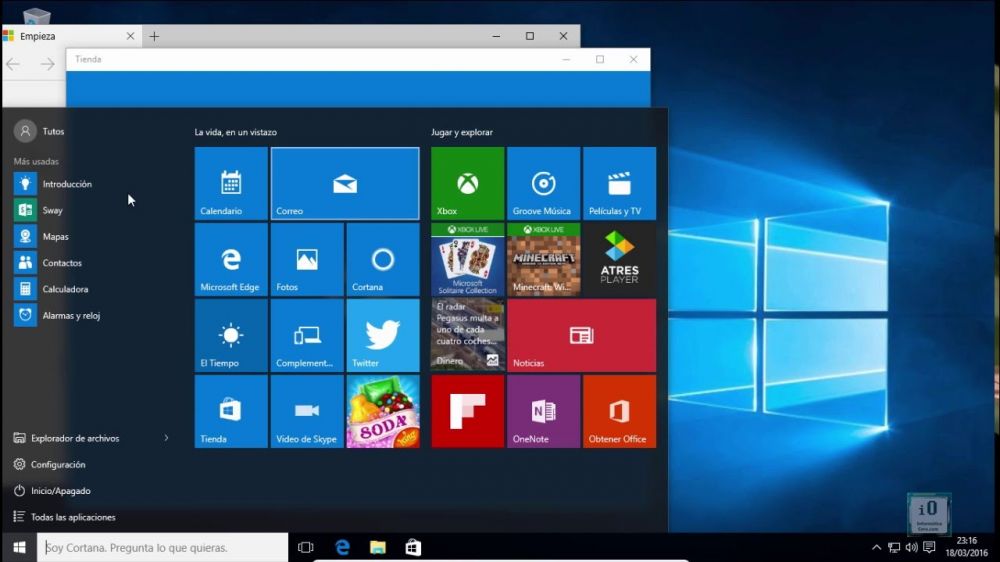Launch Vídeo de Skype tile
The width and height of the screenshot is (1000, 562).
tap(307, 411)
